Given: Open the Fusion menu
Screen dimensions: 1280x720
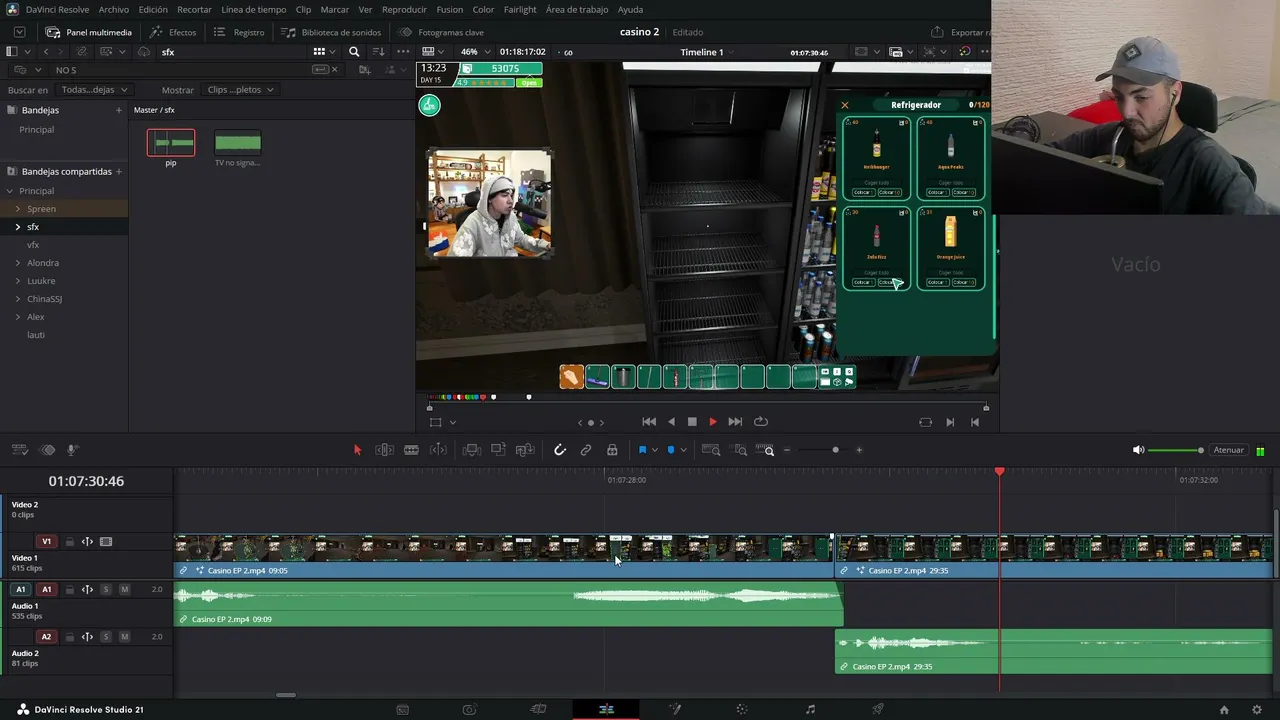Looking at the screenshot, I should point(450,9).
